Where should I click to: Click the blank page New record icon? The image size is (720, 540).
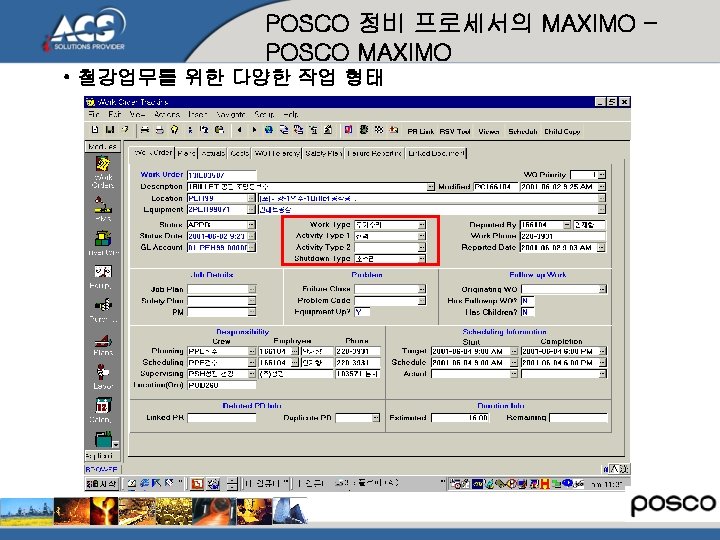95,130
